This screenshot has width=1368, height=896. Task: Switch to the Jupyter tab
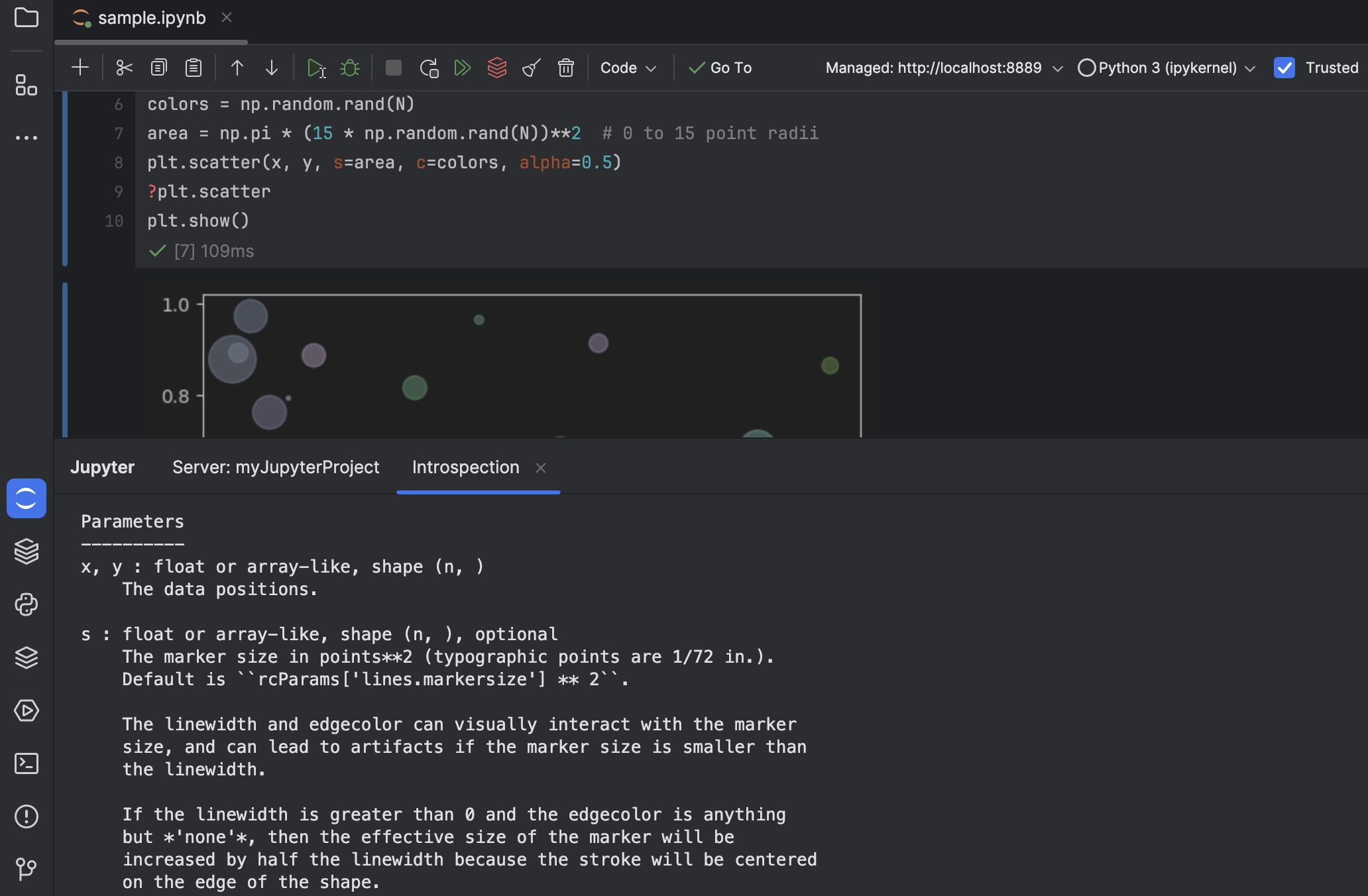point(102,467)
